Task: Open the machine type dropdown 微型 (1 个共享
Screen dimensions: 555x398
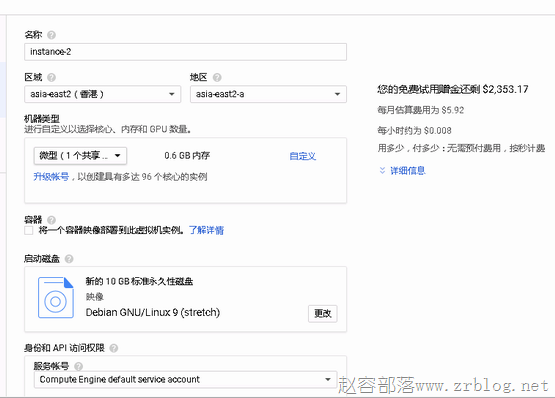Action: coord(80,156)
